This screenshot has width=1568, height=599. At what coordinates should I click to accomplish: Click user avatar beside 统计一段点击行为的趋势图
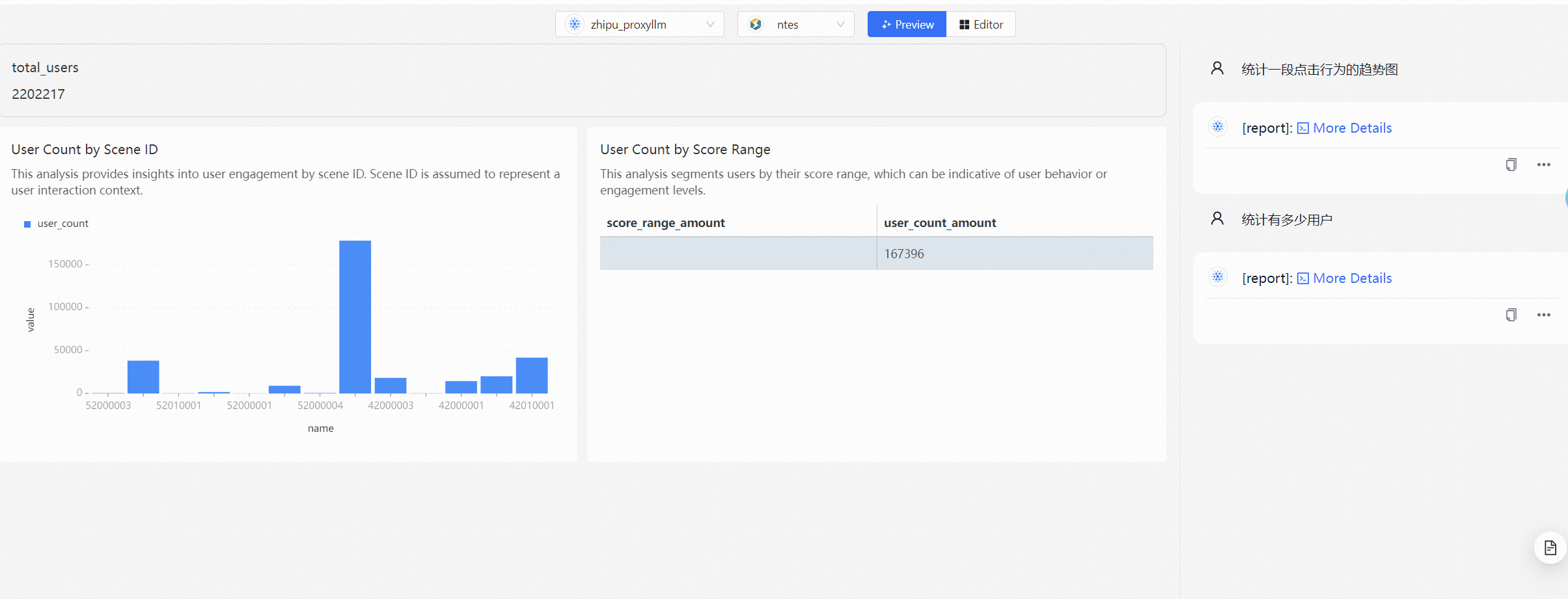tap(1217, 68)
